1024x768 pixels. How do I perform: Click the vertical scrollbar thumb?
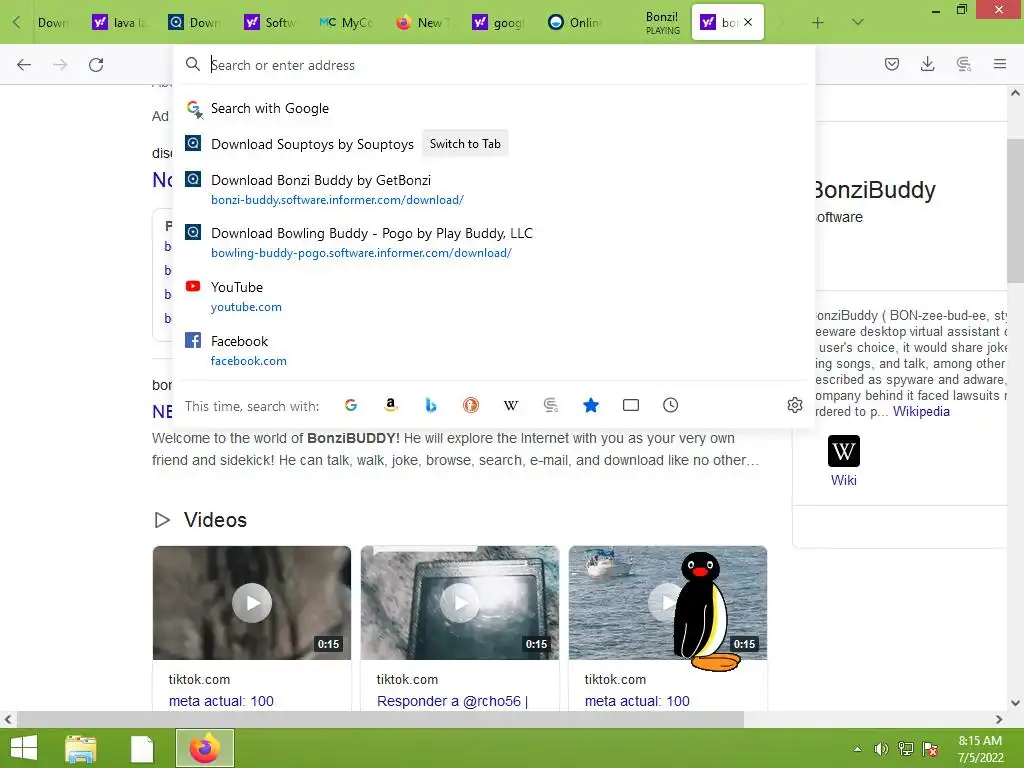pyautogui.click(x=1015, y=210)
